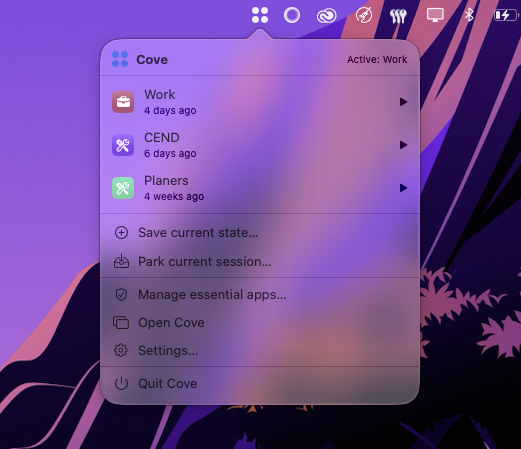Expand the Work session submenu arrow
Screen dimensions: 521x449
click(x=403, y=102)
